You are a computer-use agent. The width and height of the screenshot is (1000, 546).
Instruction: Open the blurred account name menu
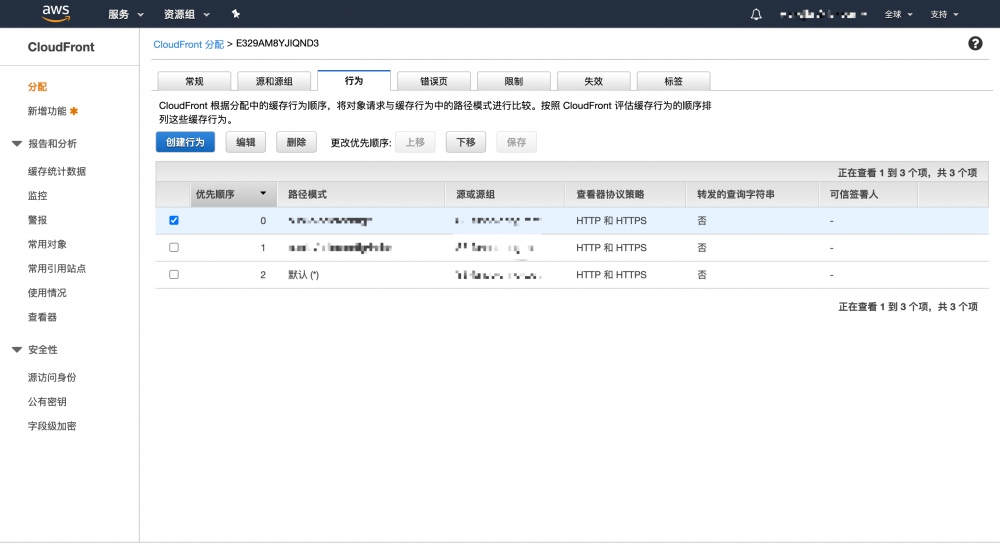(823, 14)
